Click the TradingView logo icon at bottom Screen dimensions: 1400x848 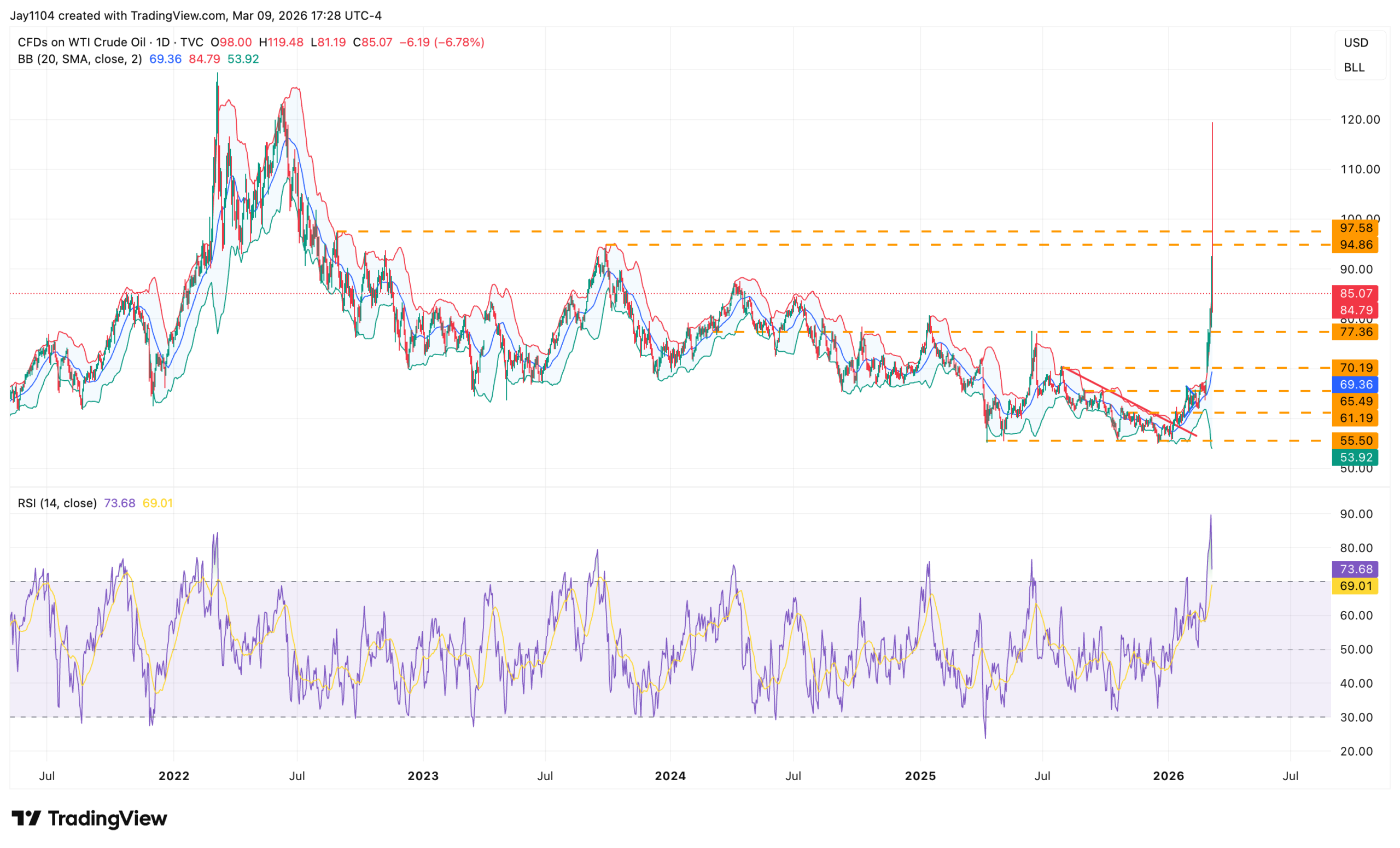click(26, 818)
